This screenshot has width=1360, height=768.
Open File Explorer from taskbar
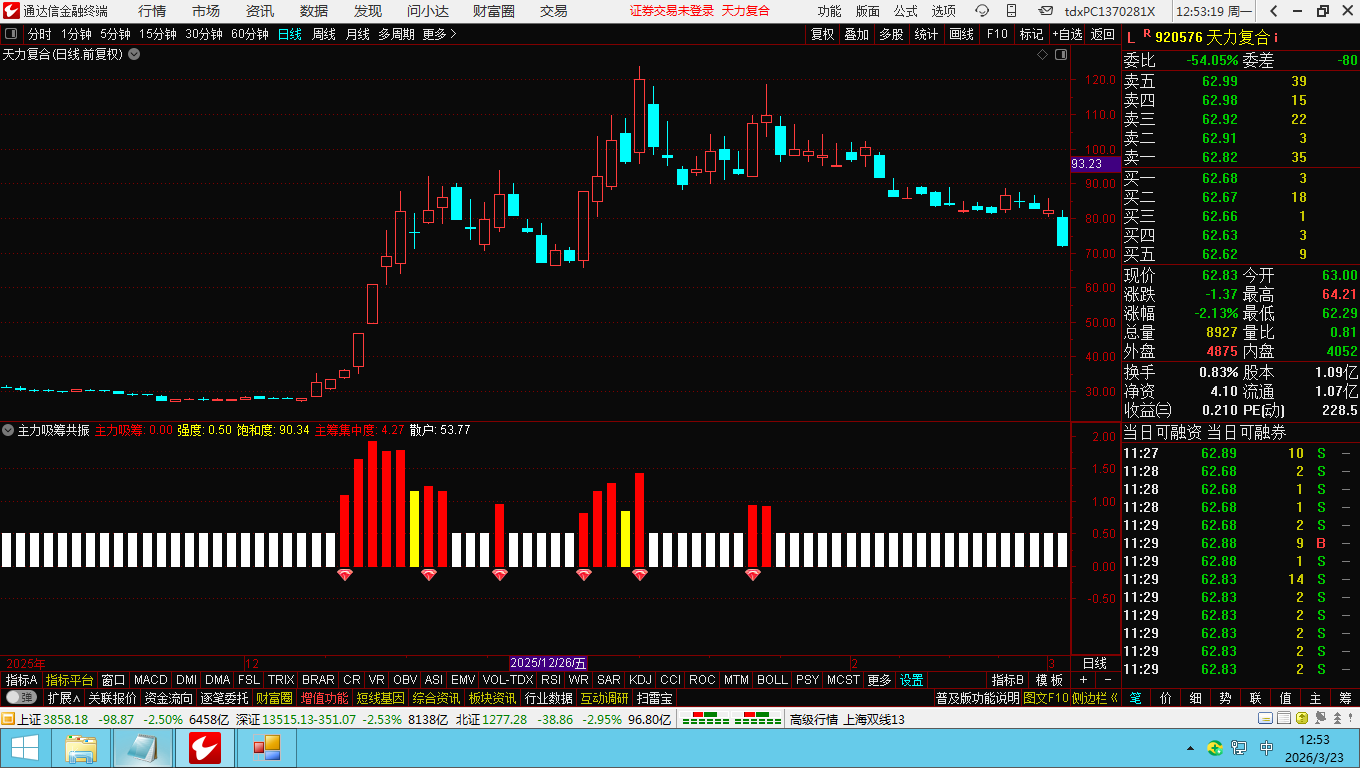pos(81,748)
